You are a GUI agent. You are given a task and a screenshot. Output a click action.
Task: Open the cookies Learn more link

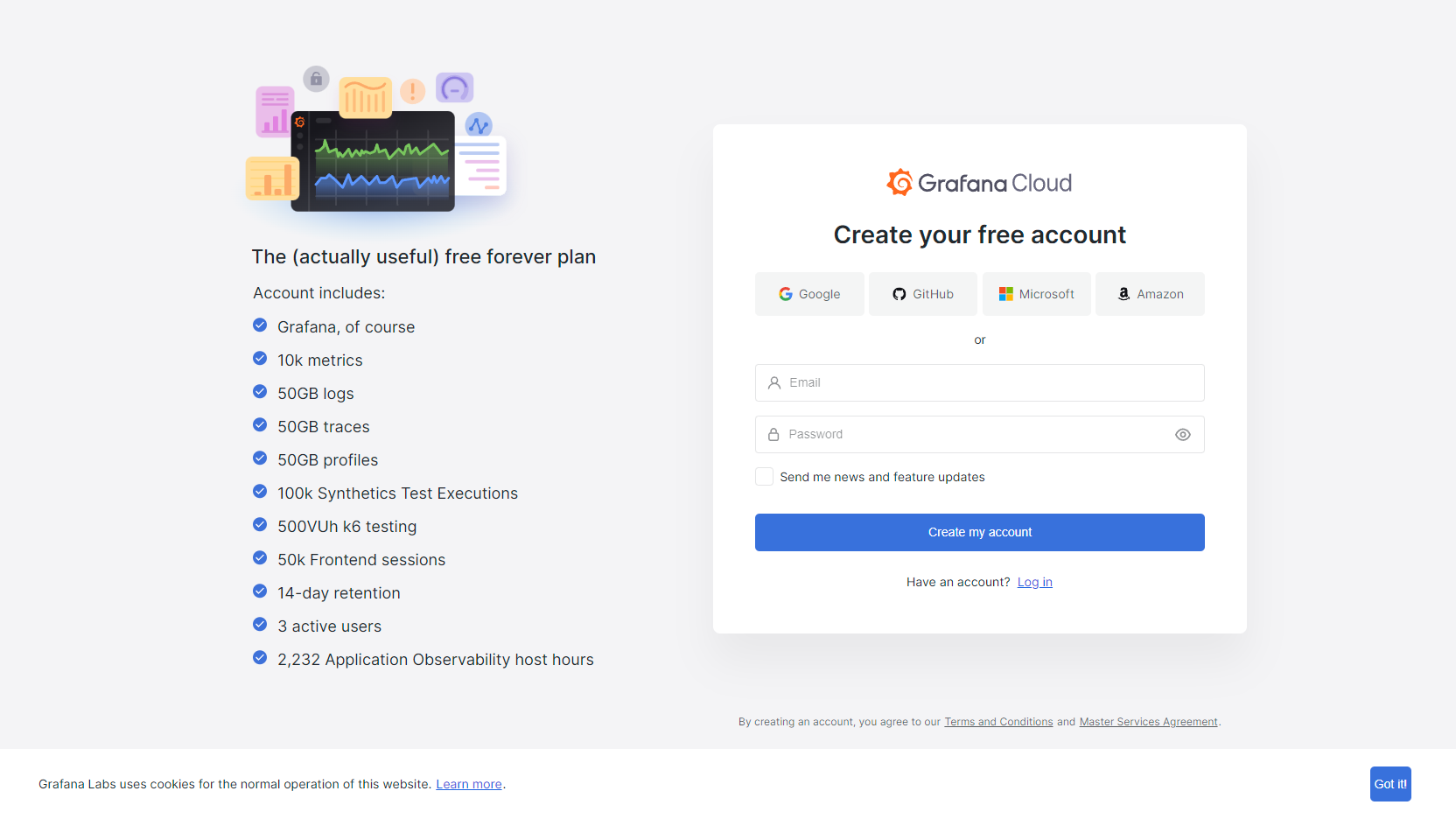[x=469, y=784]
